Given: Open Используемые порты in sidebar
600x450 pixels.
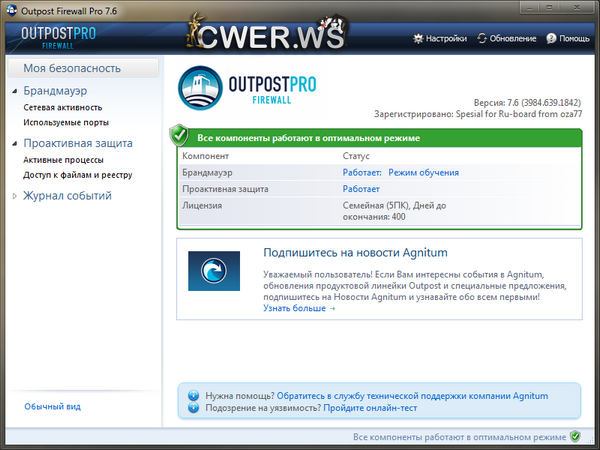Looking at the screenshot, I should [66, 122].
